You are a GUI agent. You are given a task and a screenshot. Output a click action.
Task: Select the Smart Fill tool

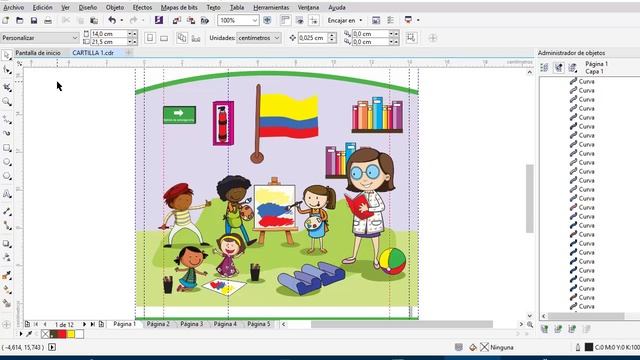pyautogui.click(x=7, y=303)
